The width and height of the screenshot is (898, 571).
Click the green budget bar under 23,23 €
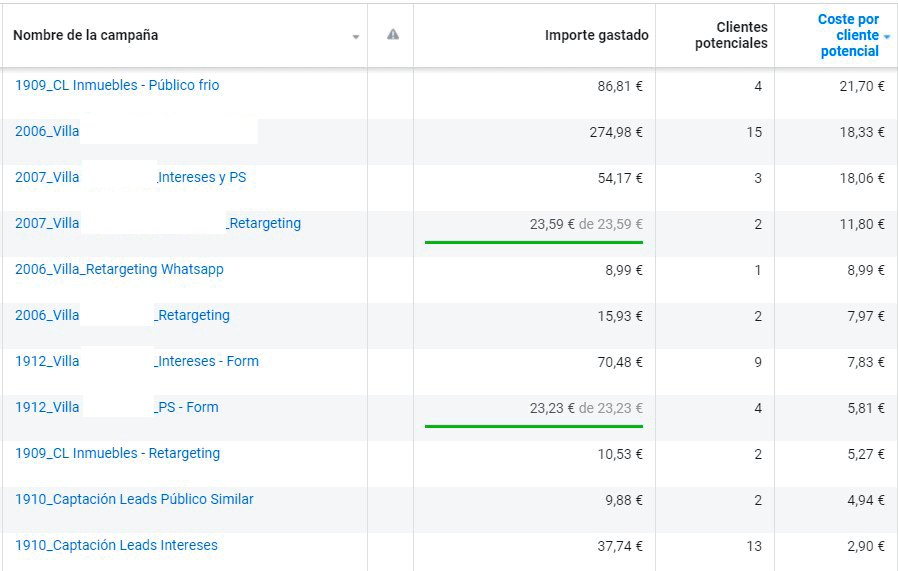(533, 426)
